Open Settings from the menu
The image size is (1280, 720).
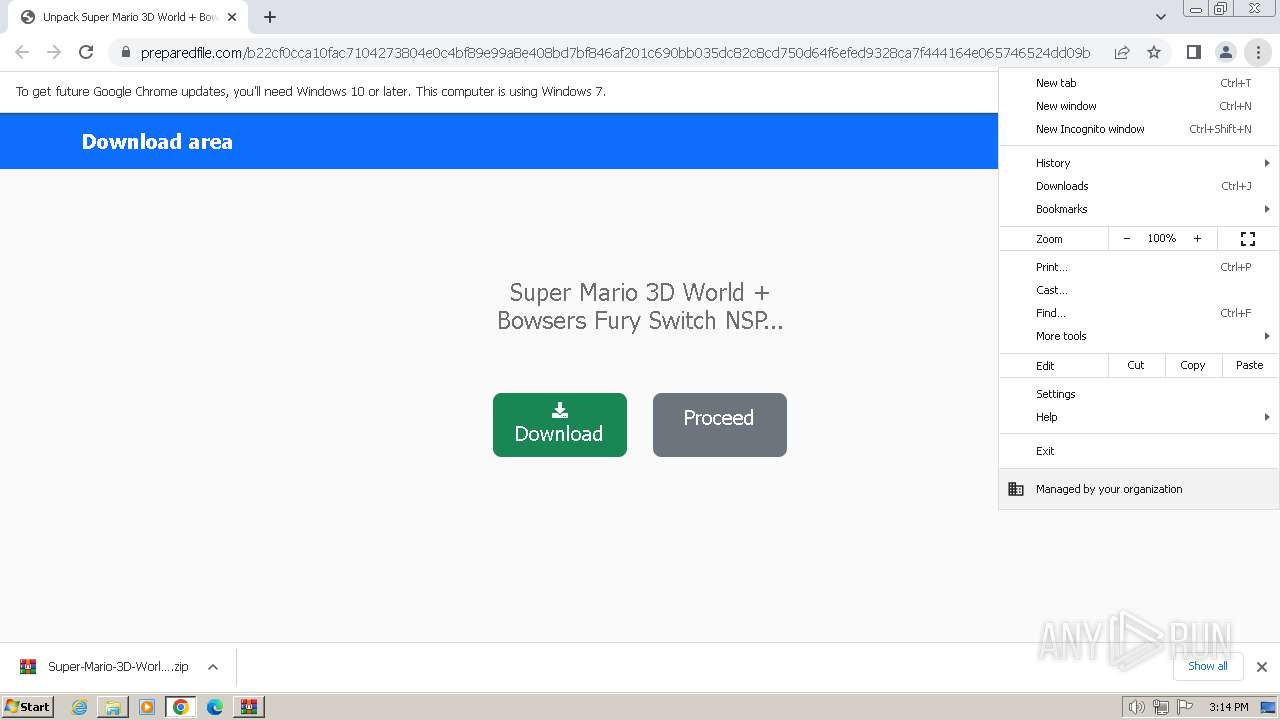pos(1139,394)
